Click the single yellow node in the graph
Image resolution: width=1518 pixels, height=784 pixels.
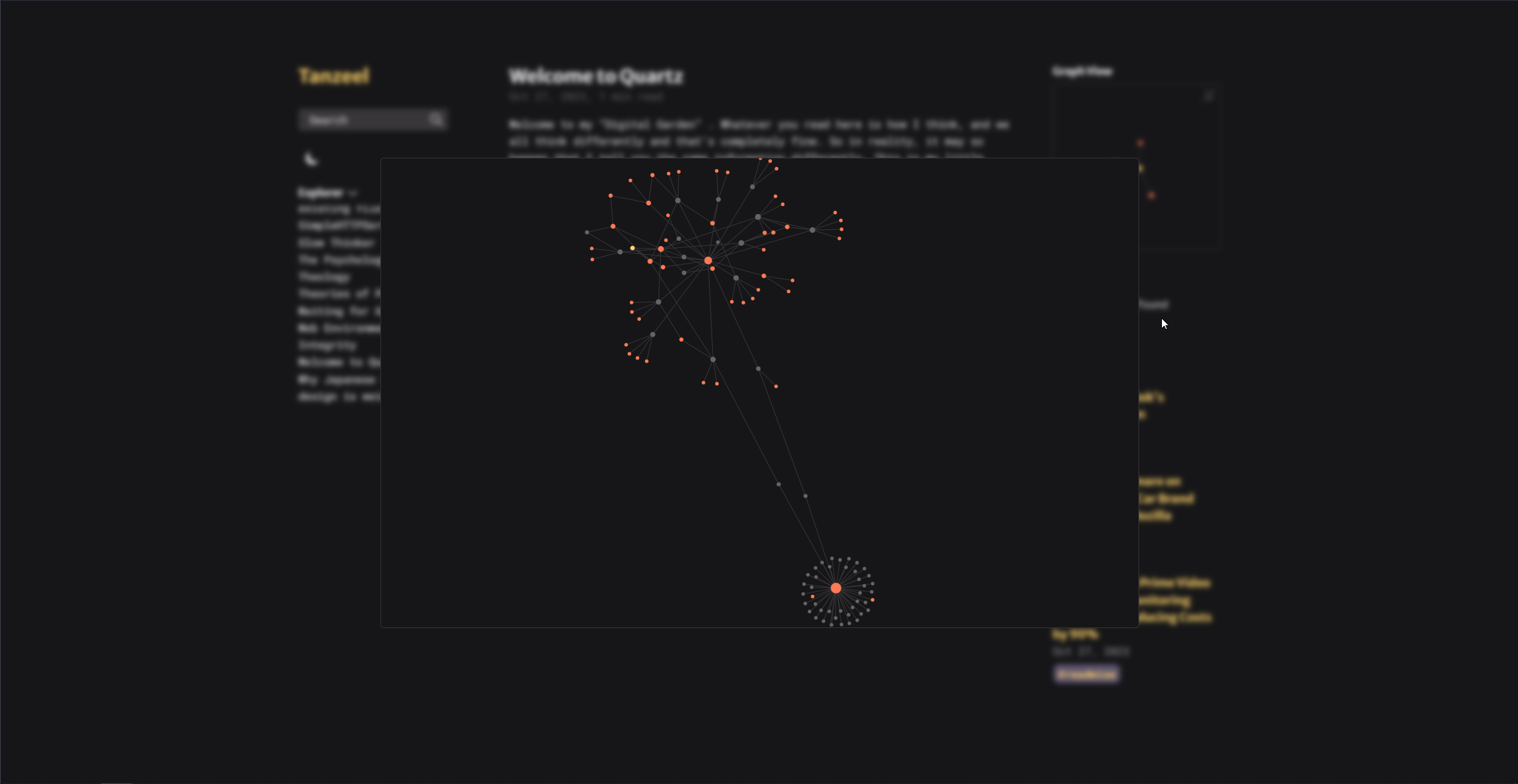point(632,248)
